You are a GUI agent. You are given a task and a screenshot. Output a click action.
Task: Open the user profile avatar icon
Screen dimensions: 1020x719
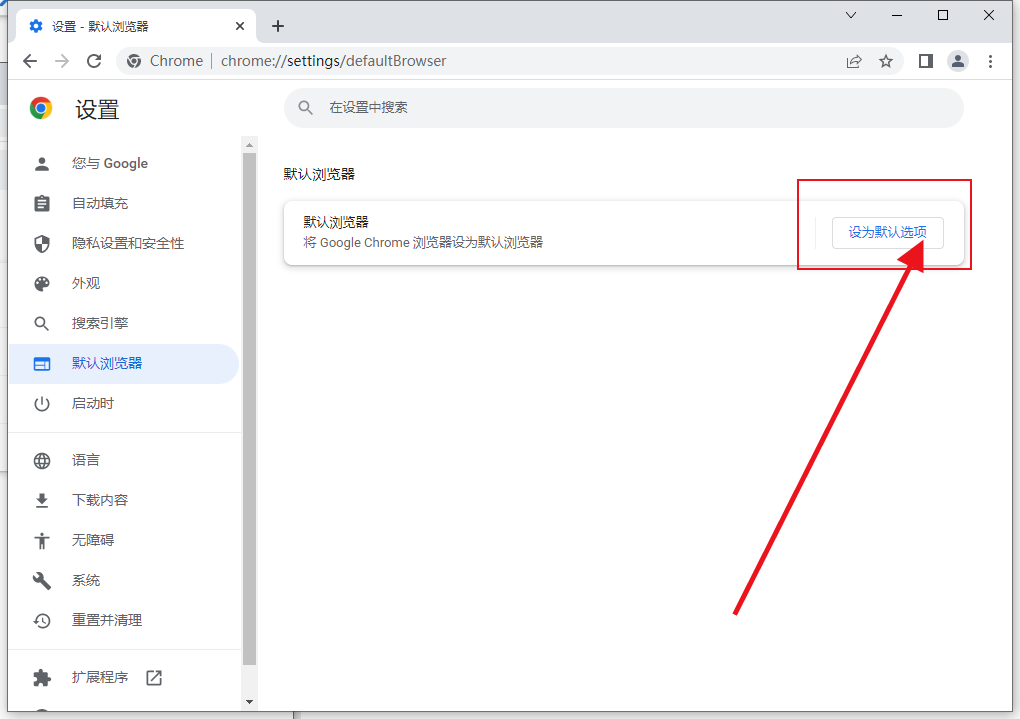pos(958,61)
